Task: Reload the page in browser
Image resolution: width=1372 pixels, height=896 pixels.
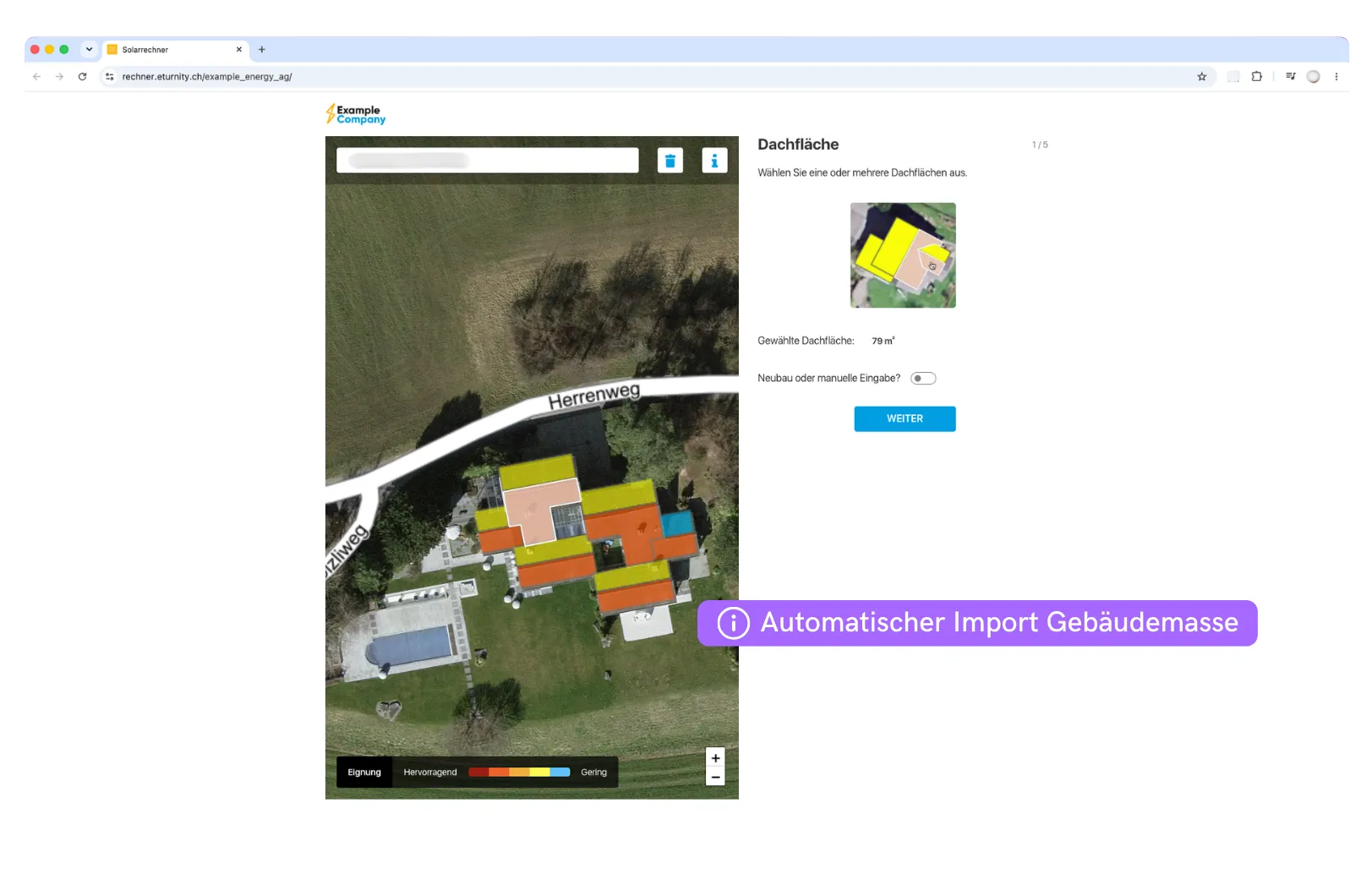Action: 82,76
